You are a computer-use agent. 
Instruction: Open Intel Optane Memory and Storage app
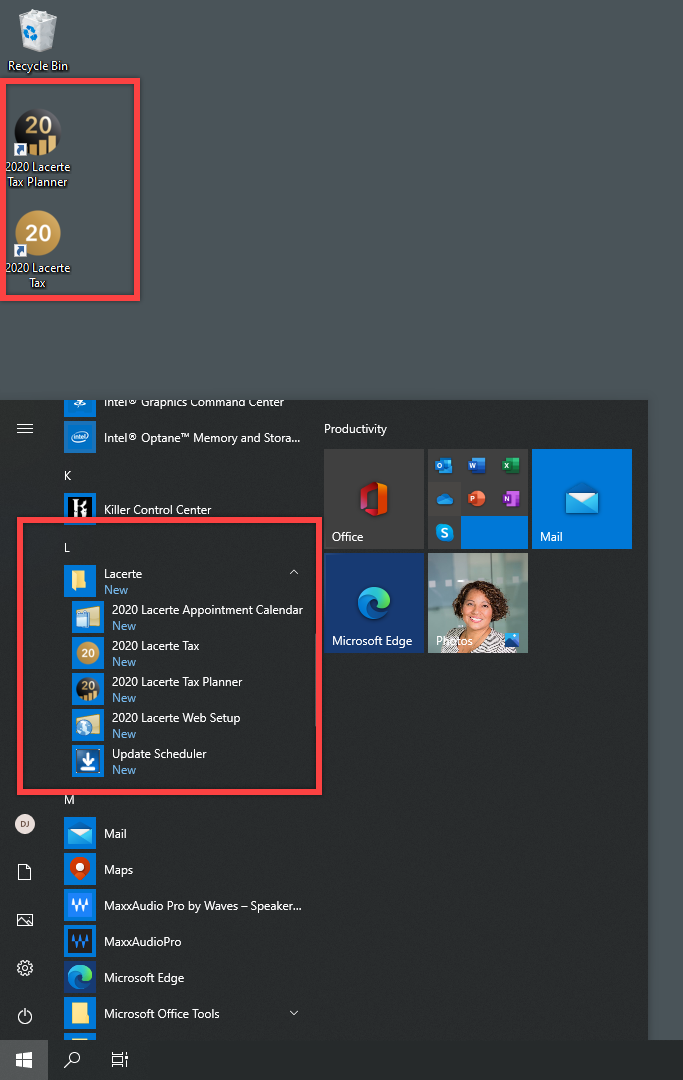pyautogui.click(x=184, y=437)
